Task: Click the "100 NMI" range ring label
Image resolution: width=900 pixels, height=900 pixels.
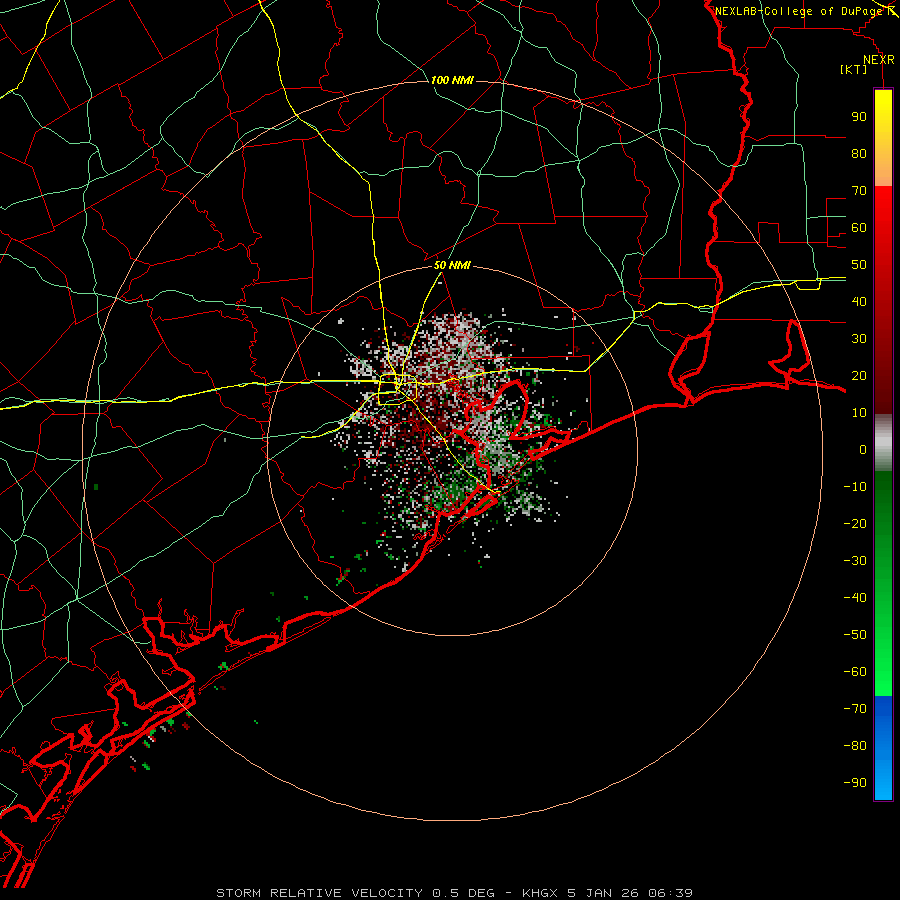Action: click(452, 80)
